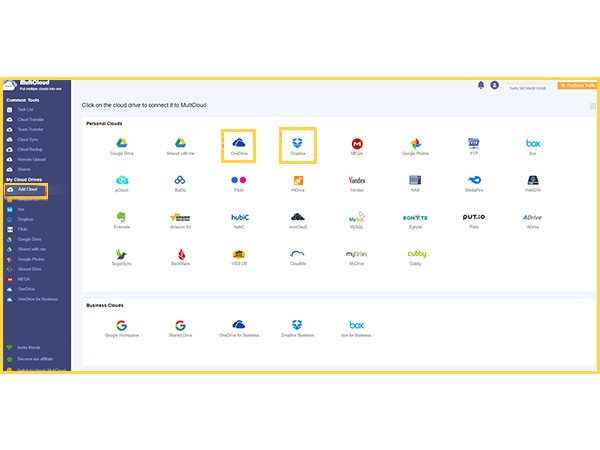Open Task List in sidebar
600x450 pixels.
(x=25, y=109)
